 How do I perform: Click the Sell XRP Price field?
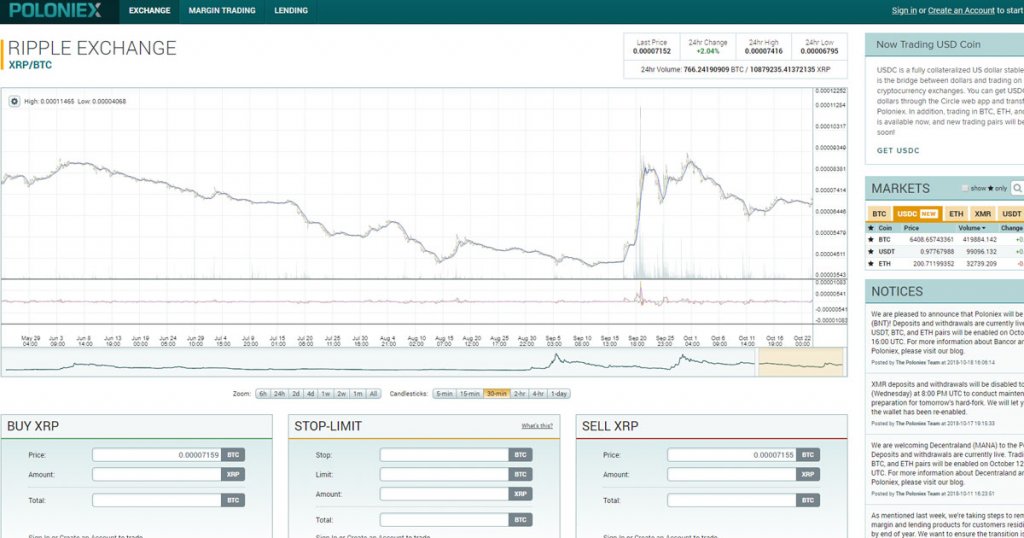[731, 454]
